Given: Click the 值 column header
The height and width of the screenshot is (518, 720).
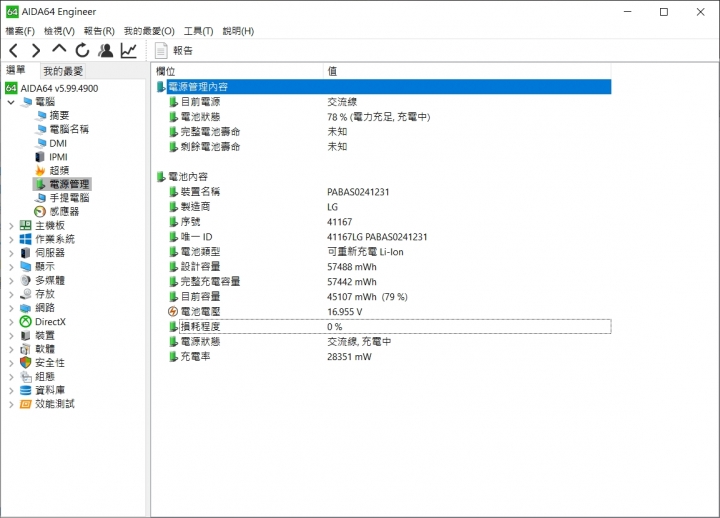Looking at the screenshot, I should point(467,71).
